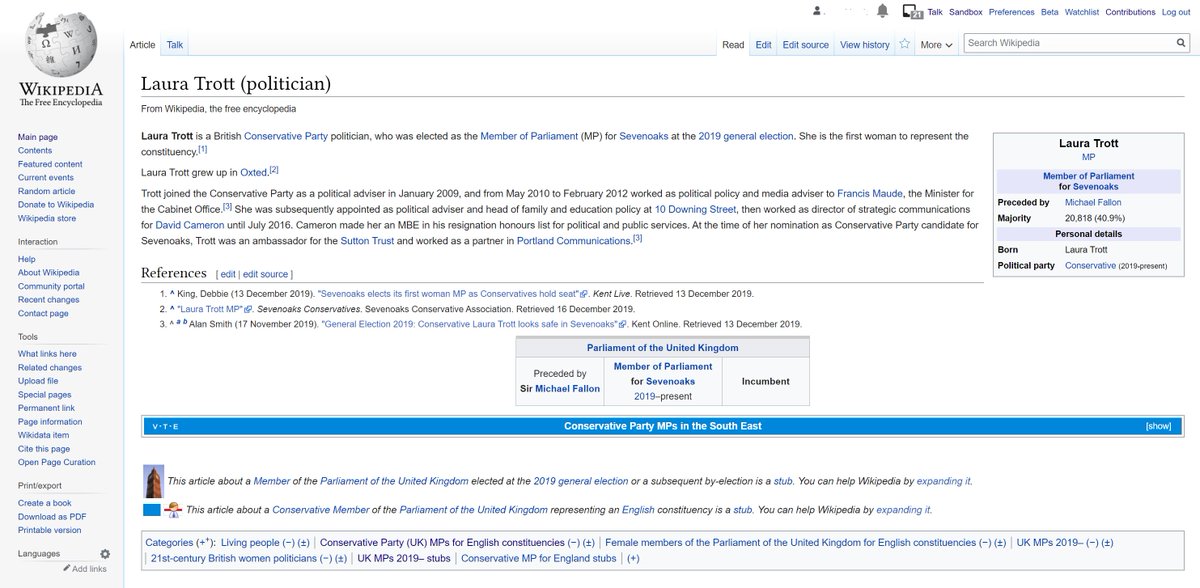
Task: Open the Edit source tab
Action: pos(805,45)
